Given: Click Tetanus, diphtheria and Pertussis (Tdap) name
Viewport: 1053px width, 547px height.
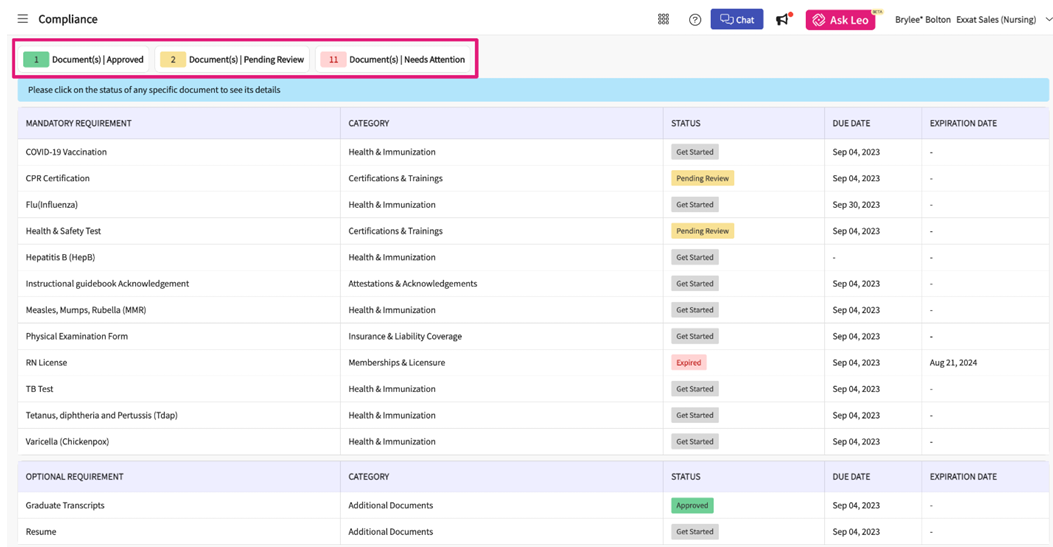Looking at the screenshot, I should point(101,415).
